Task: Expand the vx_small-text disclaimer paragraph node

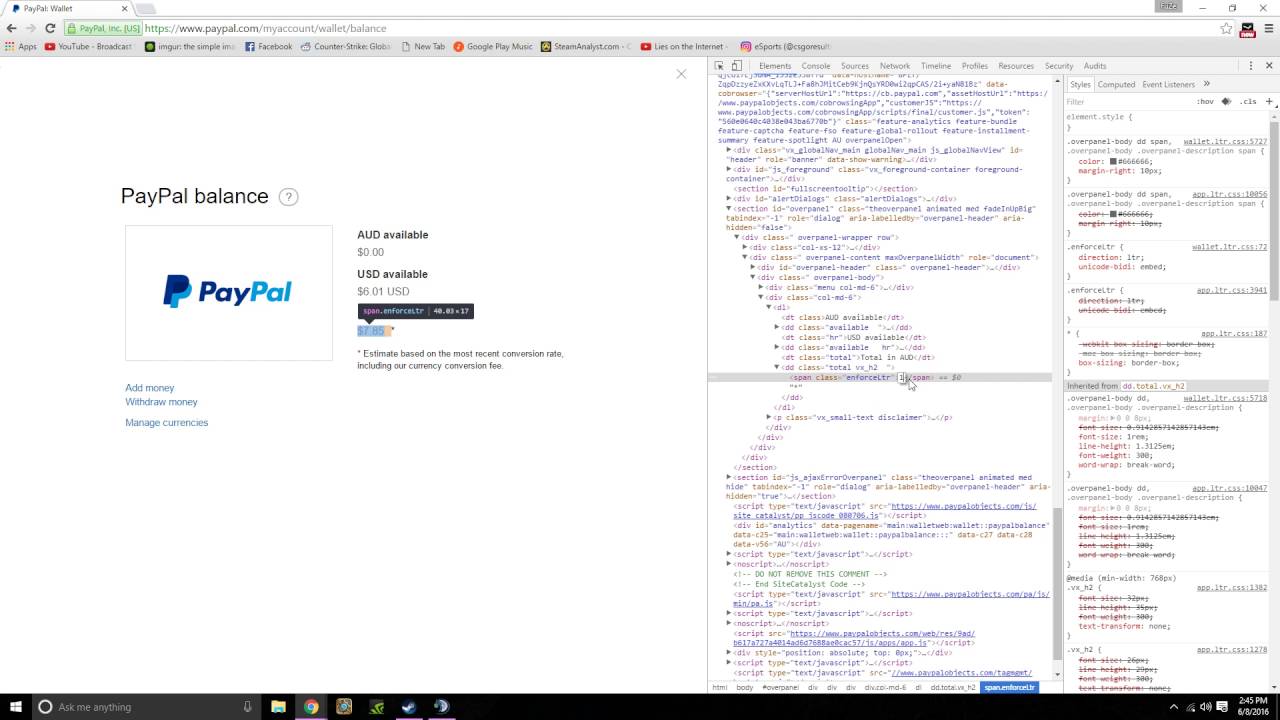Action: pos(769,417)
